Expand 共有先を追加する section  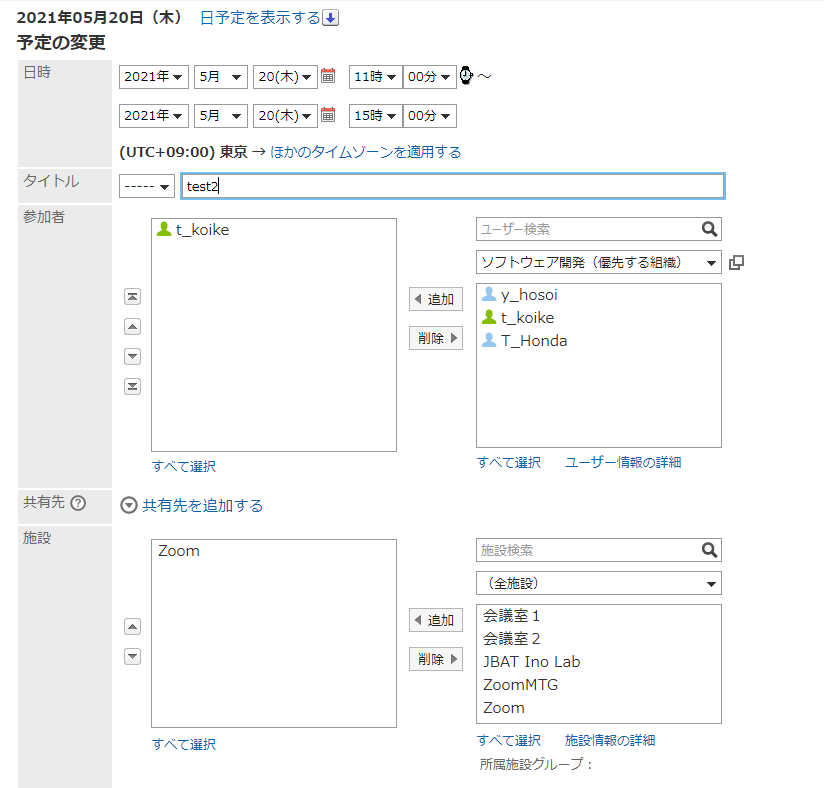[x=128, y=506]
